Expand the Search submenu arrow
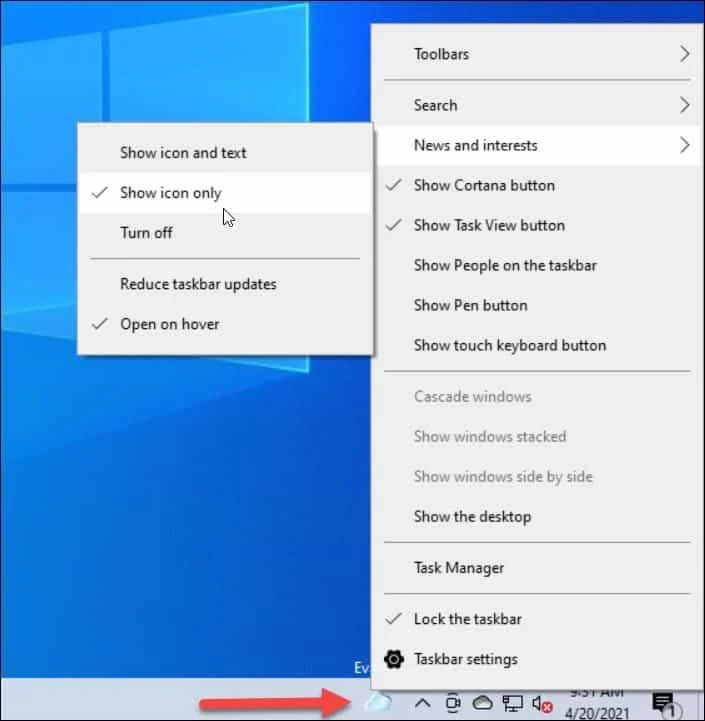Screen dimensions: 705x721 click(685, 105)
